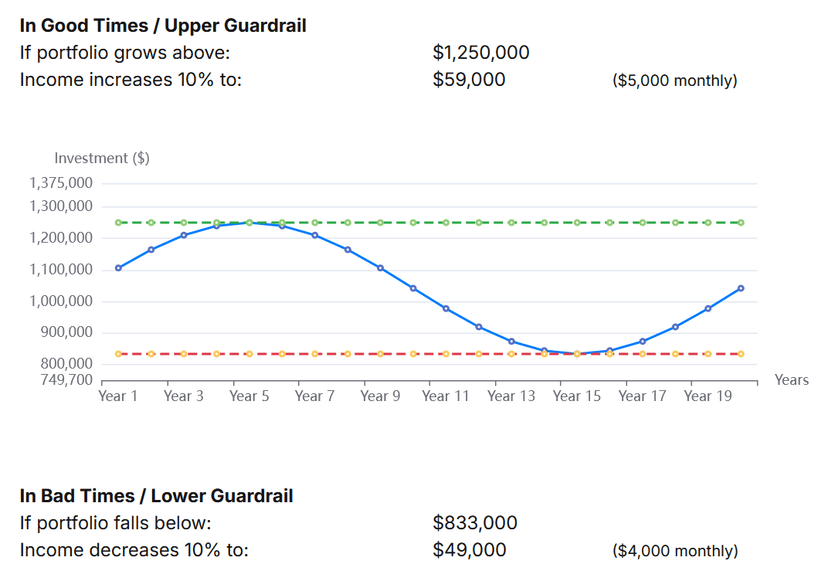Click the Years axis label
The width and height of the screenshot is (828, 575).
(x=792, y=380)
